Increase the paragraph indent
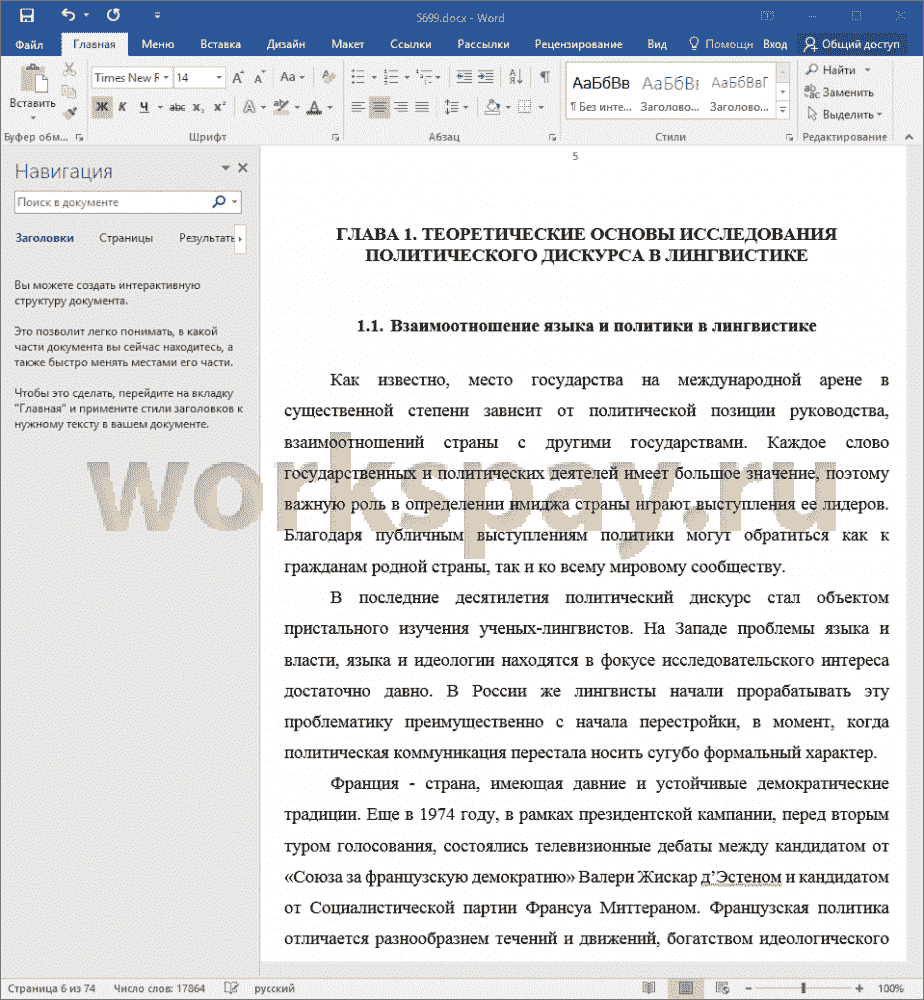Image resolution: width=924 pixels, height=1000 pixels. (486, 78)
